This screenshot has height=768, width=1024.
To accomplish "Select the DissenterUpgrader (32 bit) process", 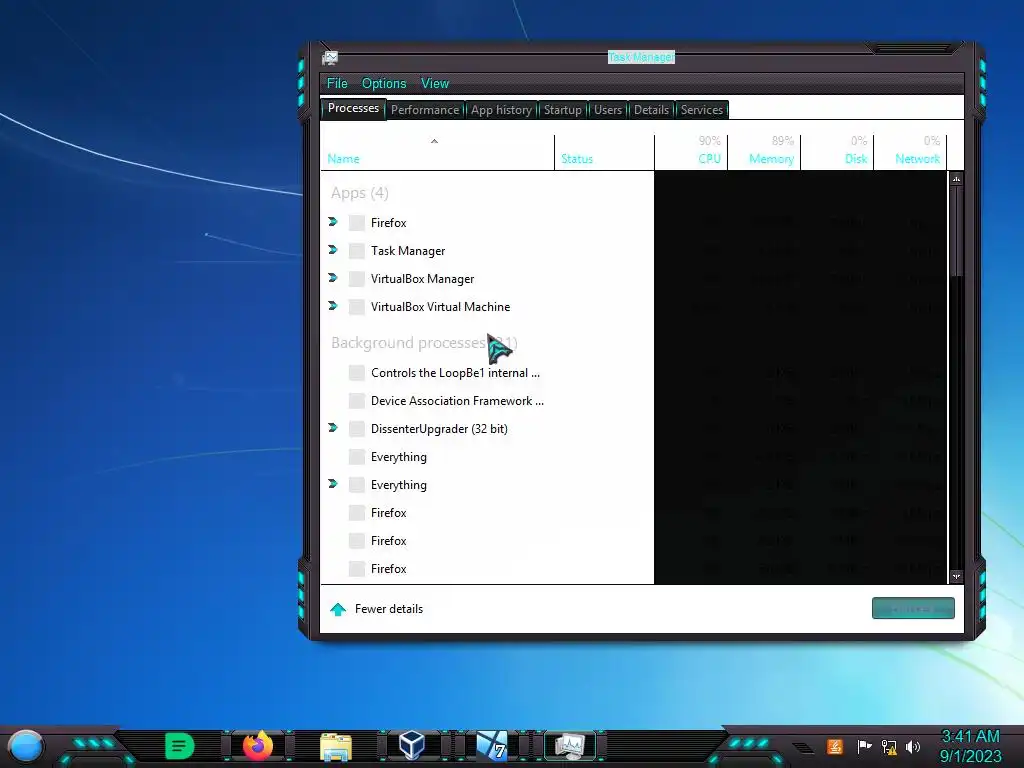I will tap(633, 429).
